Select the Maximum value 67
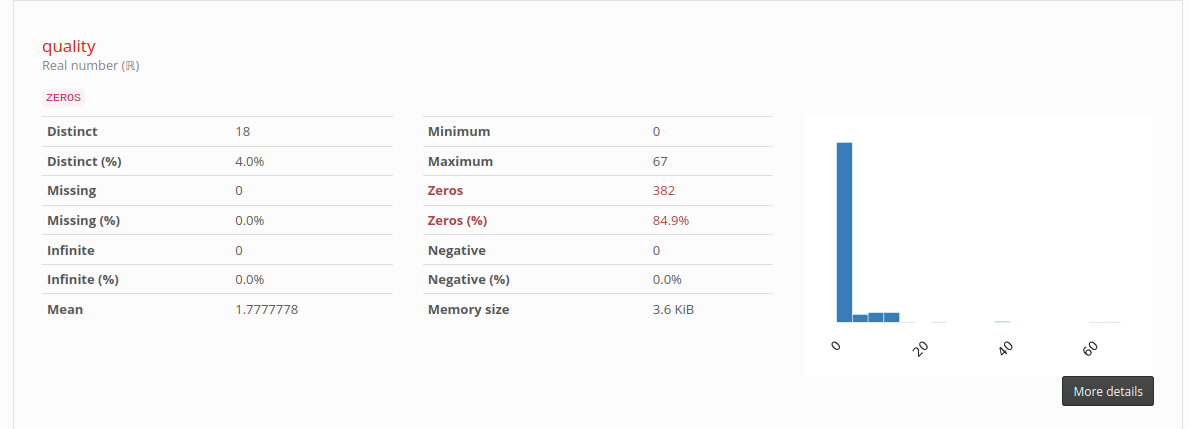1189x429 pixels. tap(660, 161)
